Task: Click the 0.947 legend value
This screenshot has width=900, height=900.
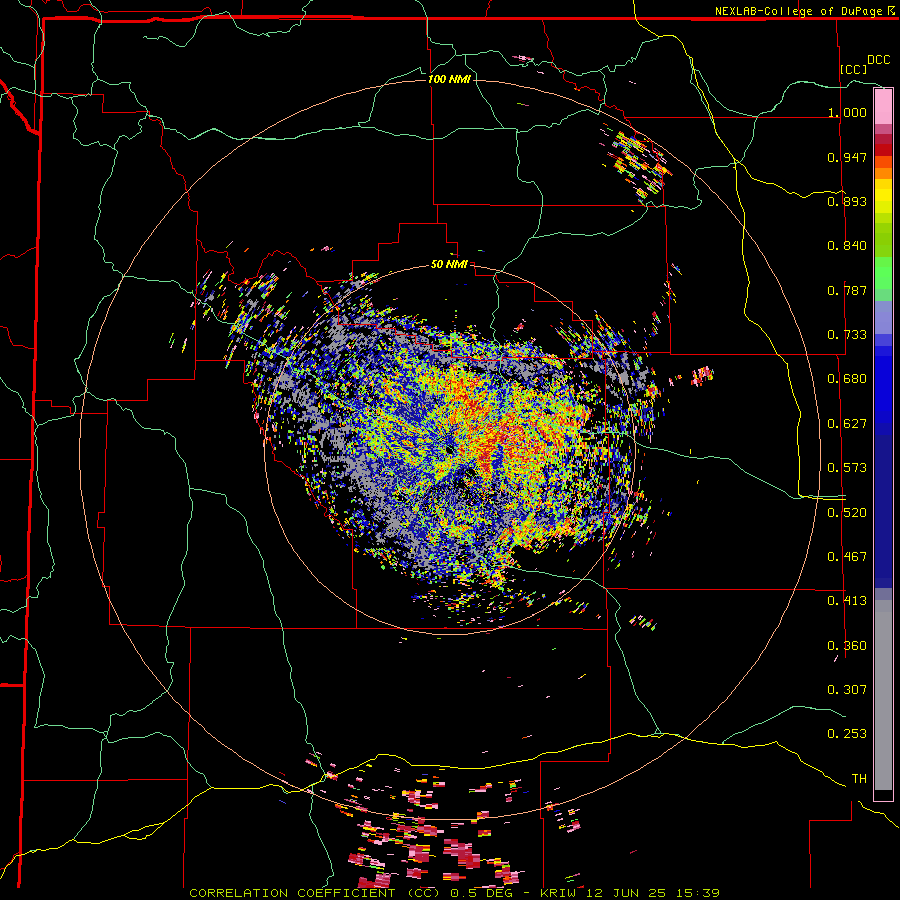Action: coord(847,157)
